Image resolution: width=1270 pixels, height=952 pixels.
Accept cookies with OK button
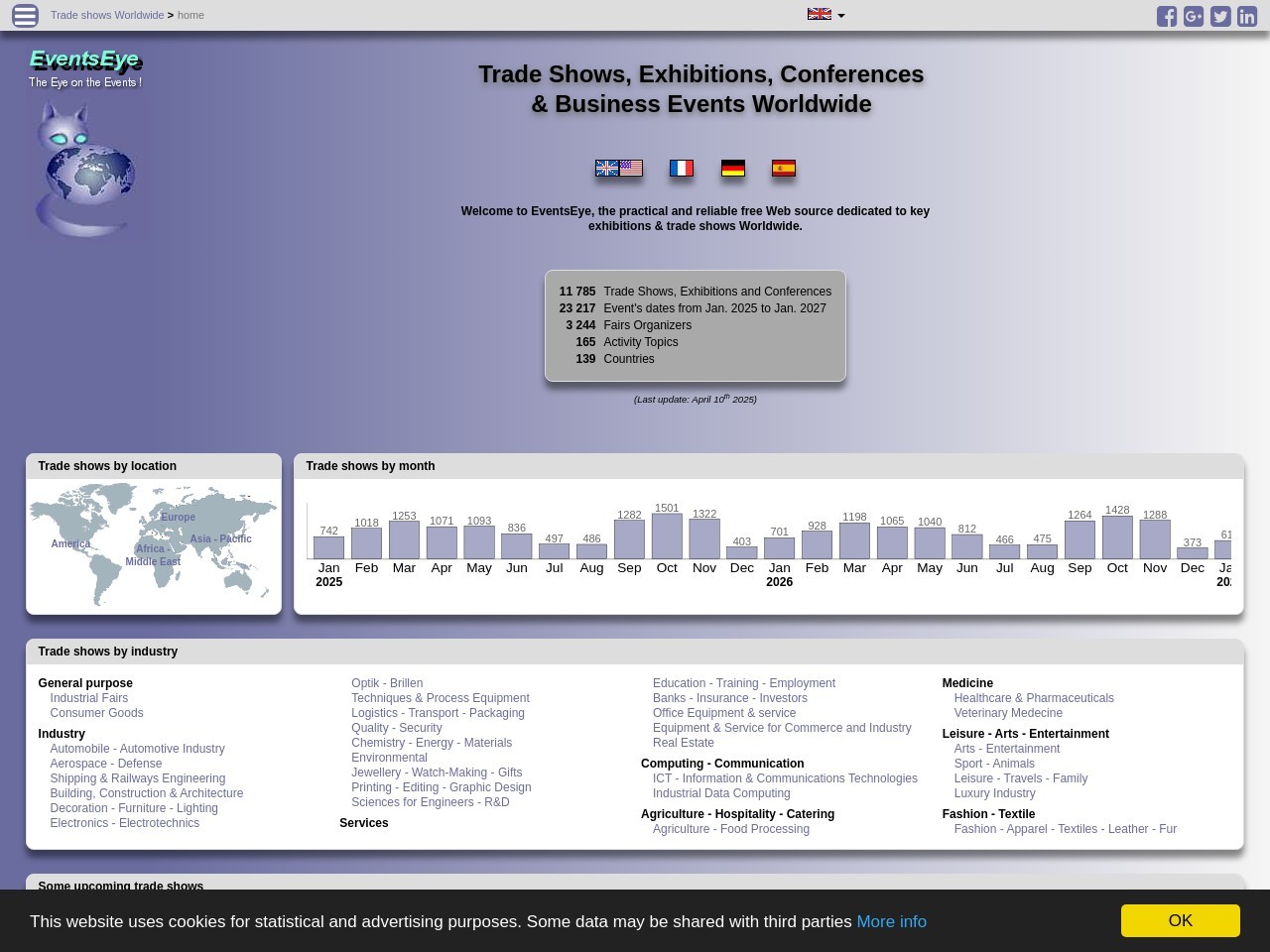(x=1181, y=920)
